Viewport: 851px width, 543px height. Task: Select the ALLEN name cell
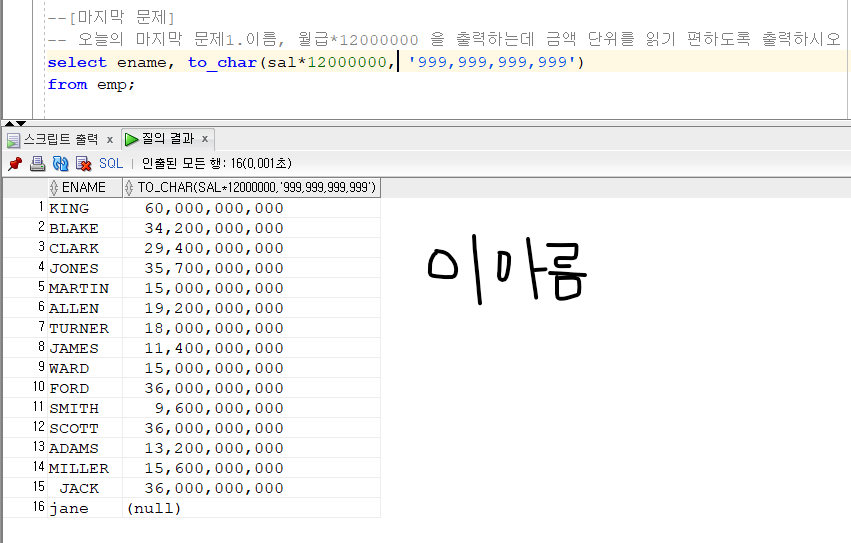[85, 308]
